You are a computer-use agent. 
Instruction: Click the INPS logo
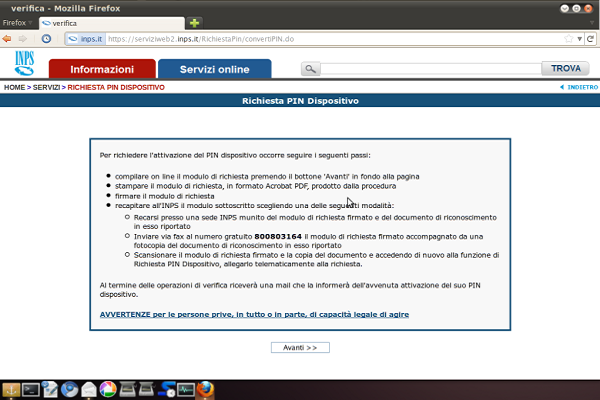[24, 63]
